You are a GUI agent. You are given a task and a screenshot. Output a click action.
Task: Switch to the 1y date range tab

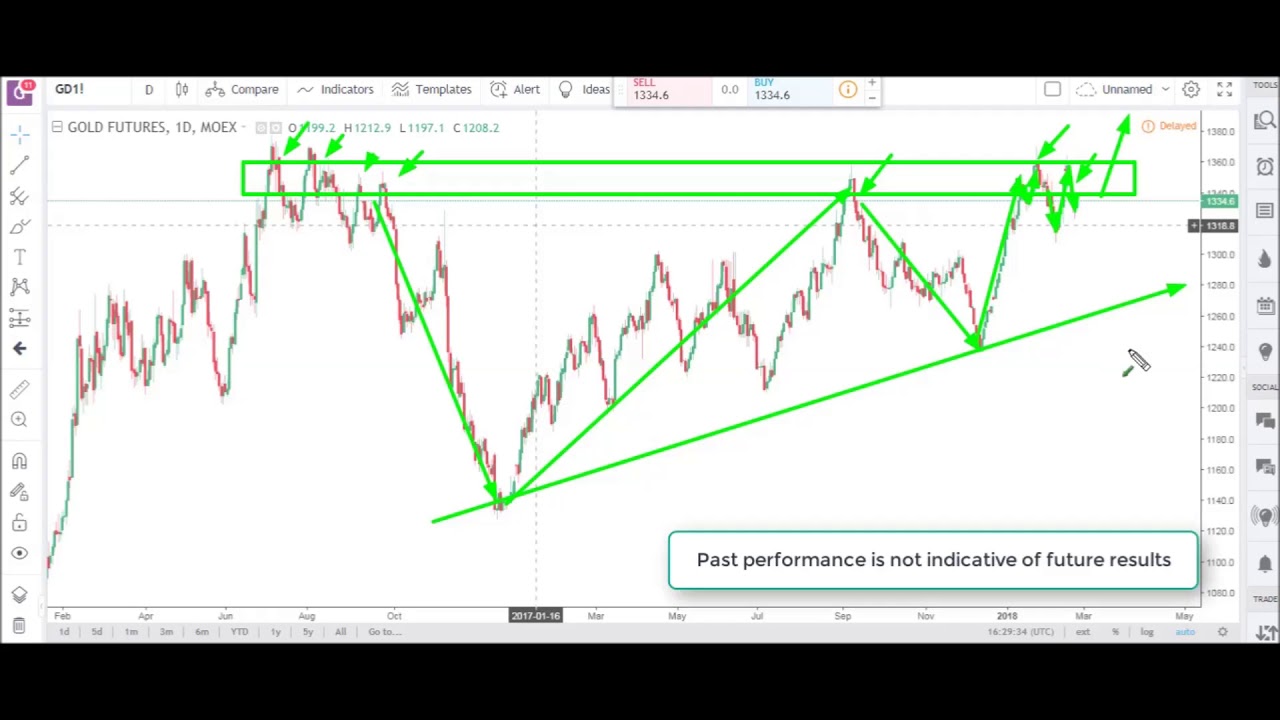tap(275, 631)
